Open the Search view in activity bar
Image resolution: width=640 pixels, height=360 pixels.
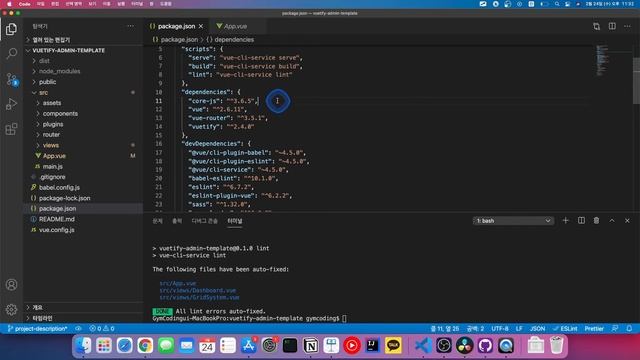[x=11, y=53]
